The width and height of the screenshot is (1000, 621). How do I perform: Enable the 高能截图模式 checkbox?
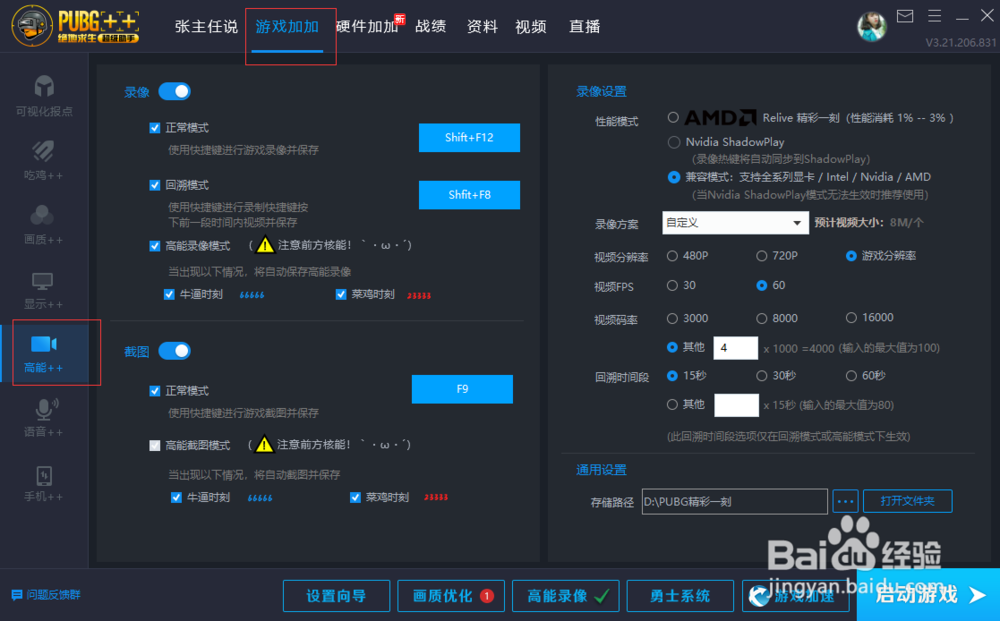(x=154, y=445)
